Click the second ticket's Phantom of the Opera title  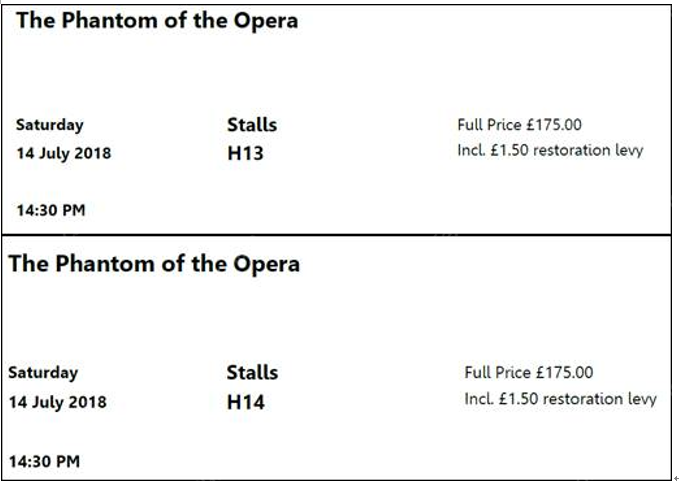coord(154,264)
